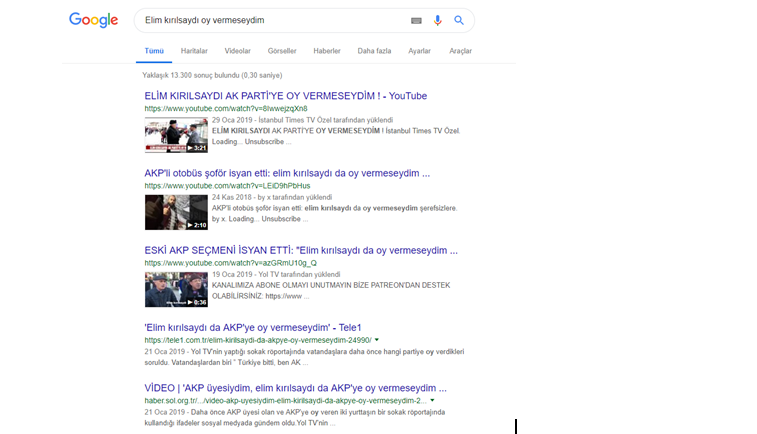Switch to Videolar tab
Viewport: 757px width, 434px height.
[238, 51]
